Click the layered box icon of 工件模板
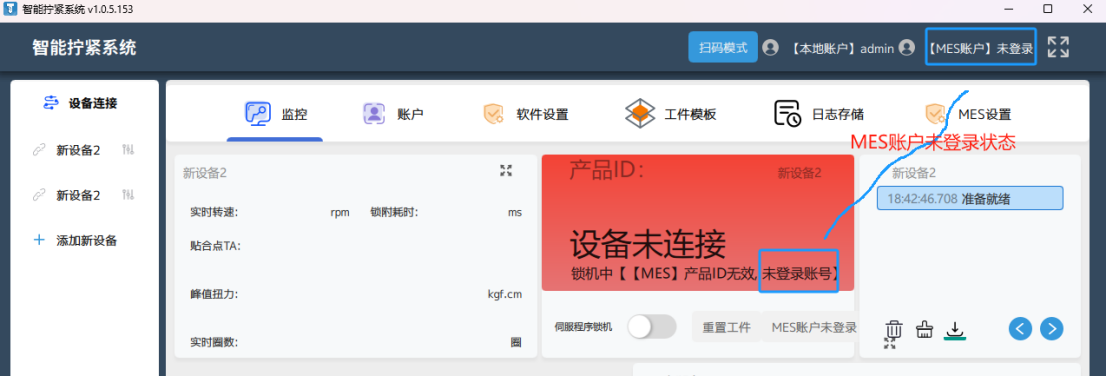1106x376 pixels. (640, 114)
